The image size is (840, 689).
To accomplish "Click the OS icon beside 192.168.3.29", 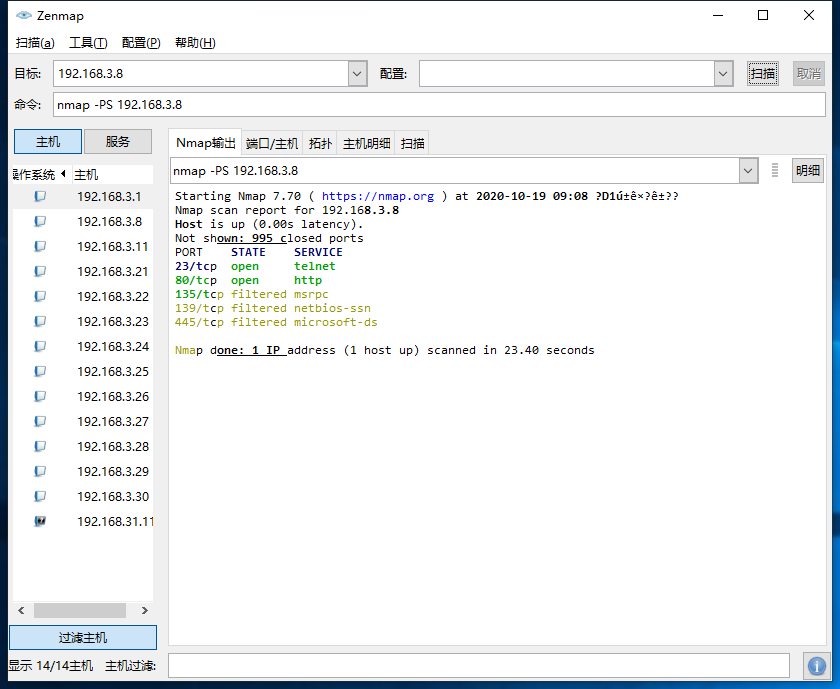I will [40, 471].
